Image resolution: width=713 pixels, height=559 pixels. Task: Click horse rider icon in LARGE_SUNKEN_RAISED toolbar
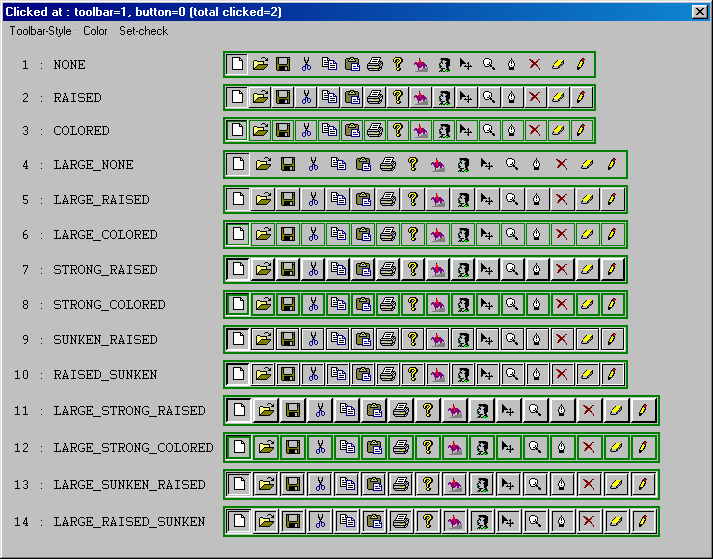(x=454, y=484)
